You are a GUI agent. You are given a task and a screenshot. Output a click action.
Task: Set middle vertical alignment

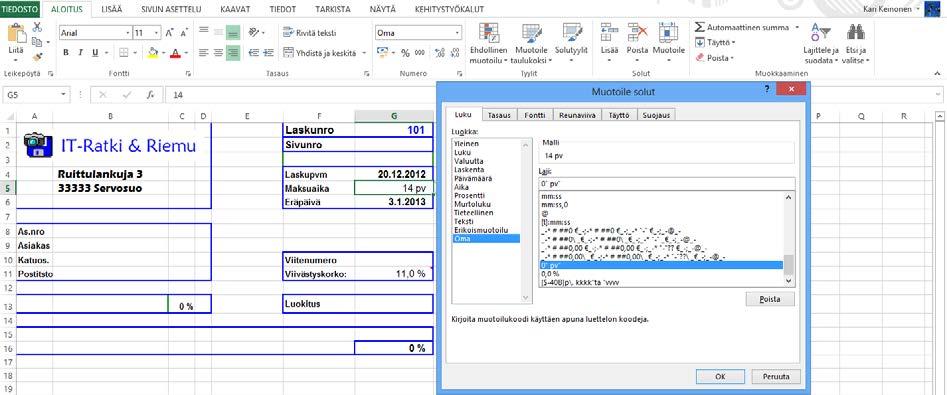point(219,32)
